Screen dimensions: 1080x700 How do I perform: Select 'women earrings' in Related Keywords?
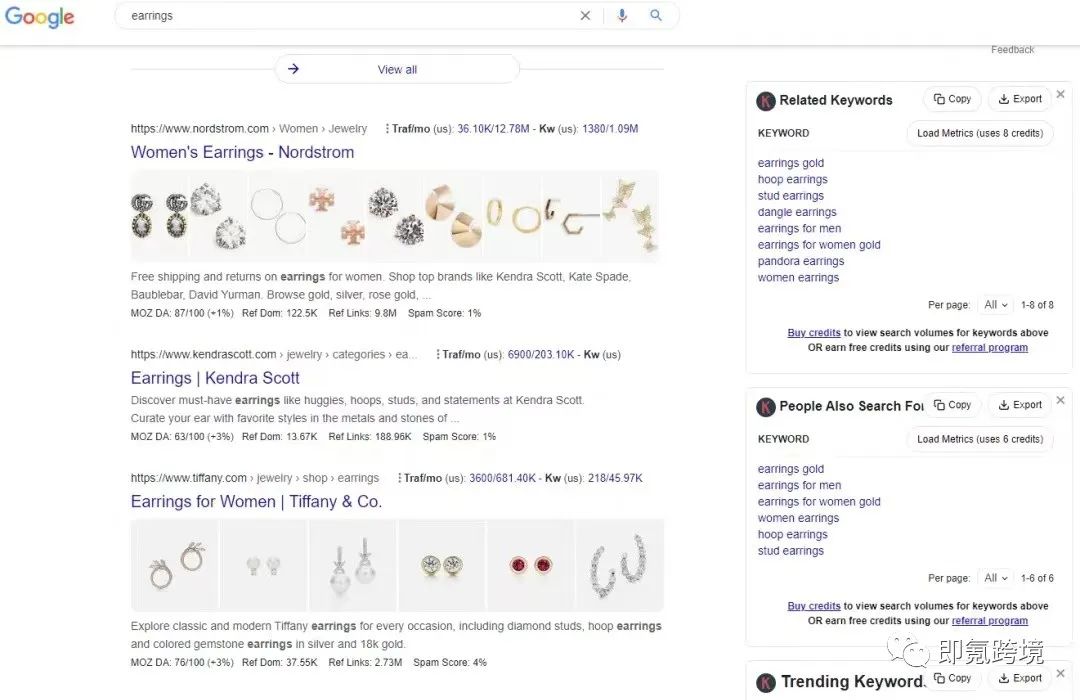click(x=798, y=278)
